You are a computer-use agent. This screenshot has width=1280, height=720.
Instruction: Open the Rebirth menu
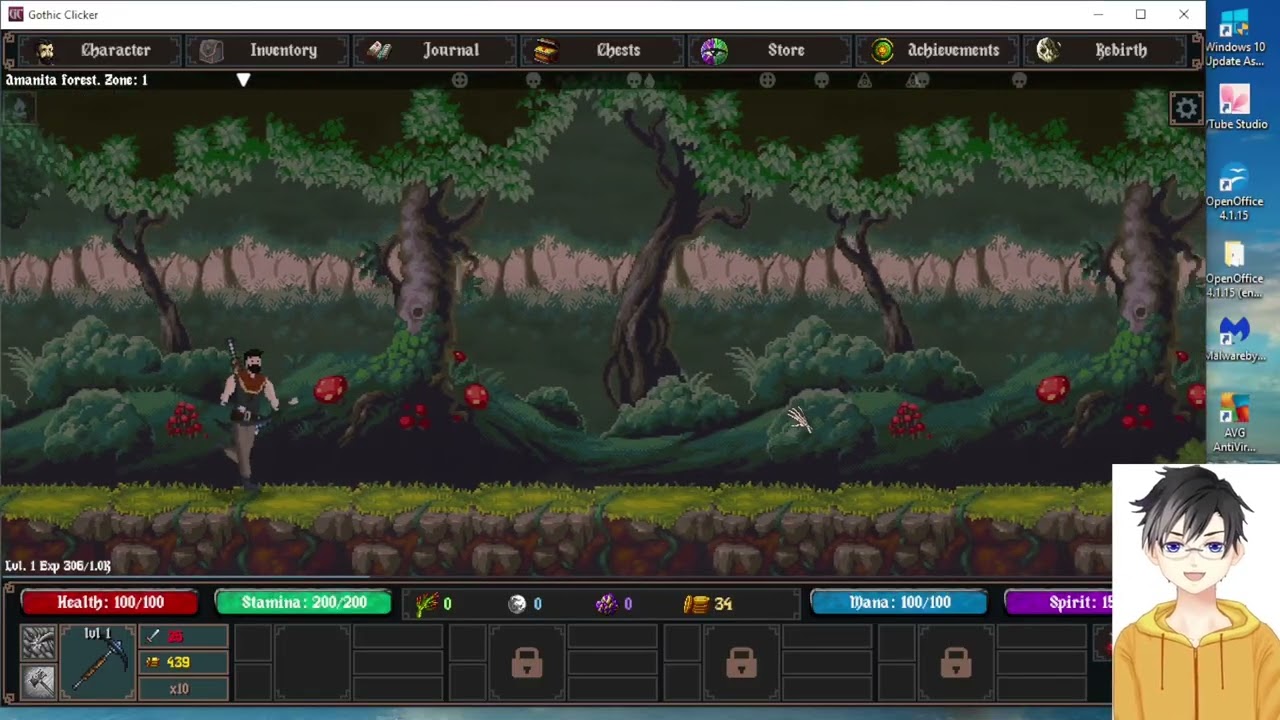(x=1104, y=50)
